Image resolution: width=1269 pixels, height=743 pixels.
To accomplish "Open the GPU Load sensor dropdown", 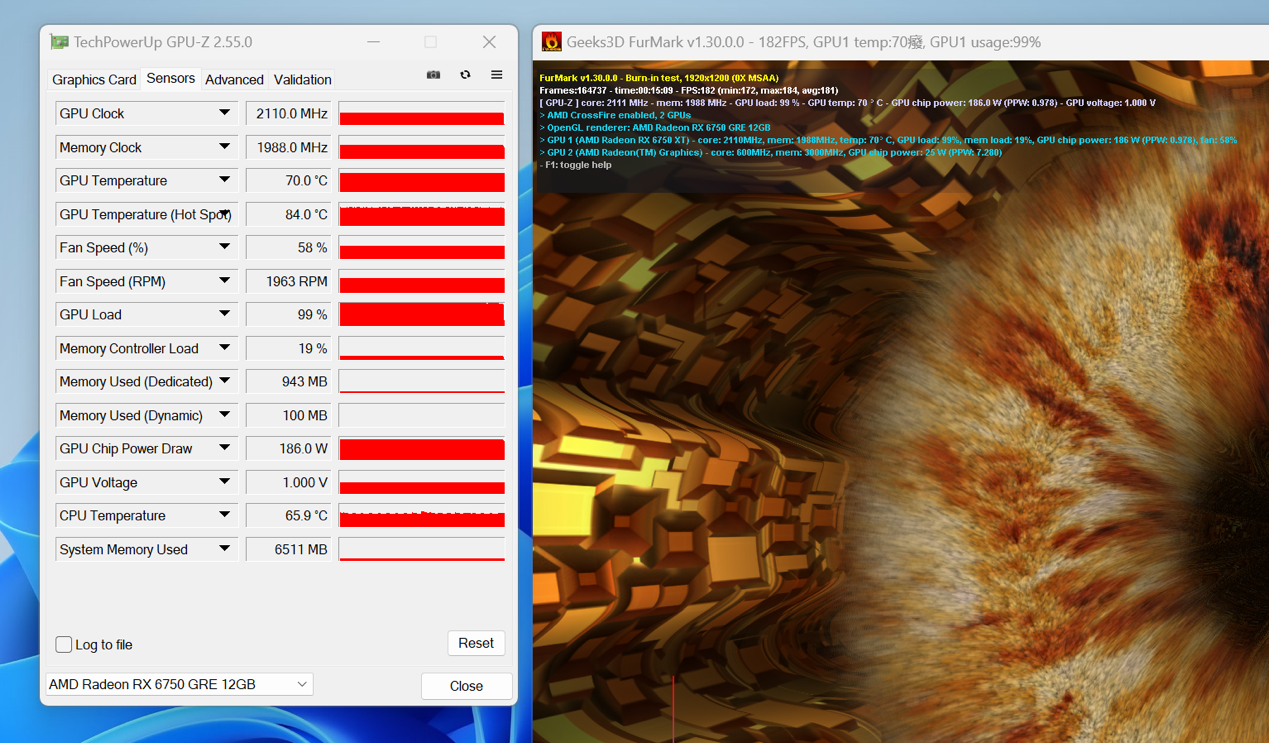I will pos(225,315).
